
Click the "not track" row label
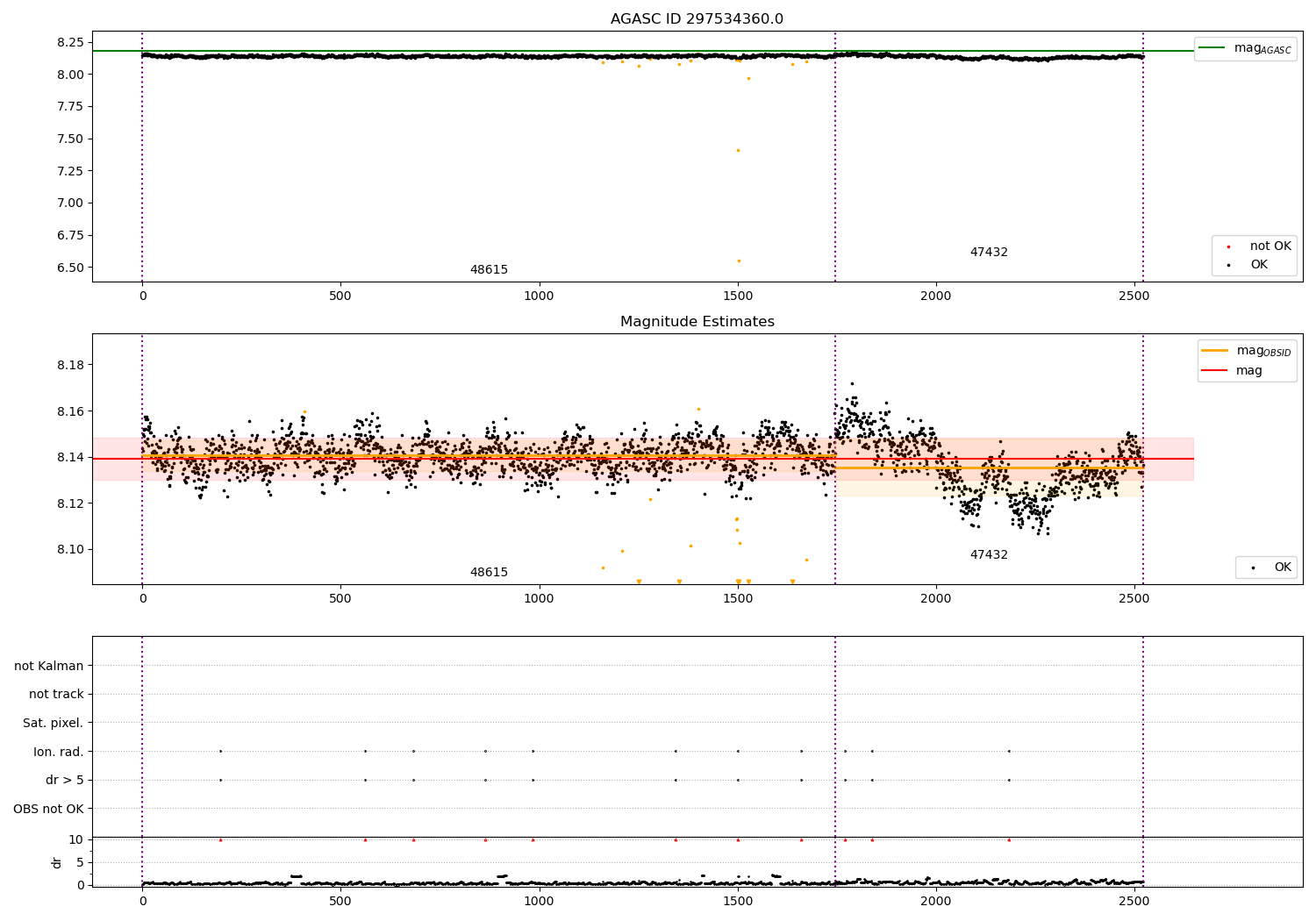(x=56, y=694)
